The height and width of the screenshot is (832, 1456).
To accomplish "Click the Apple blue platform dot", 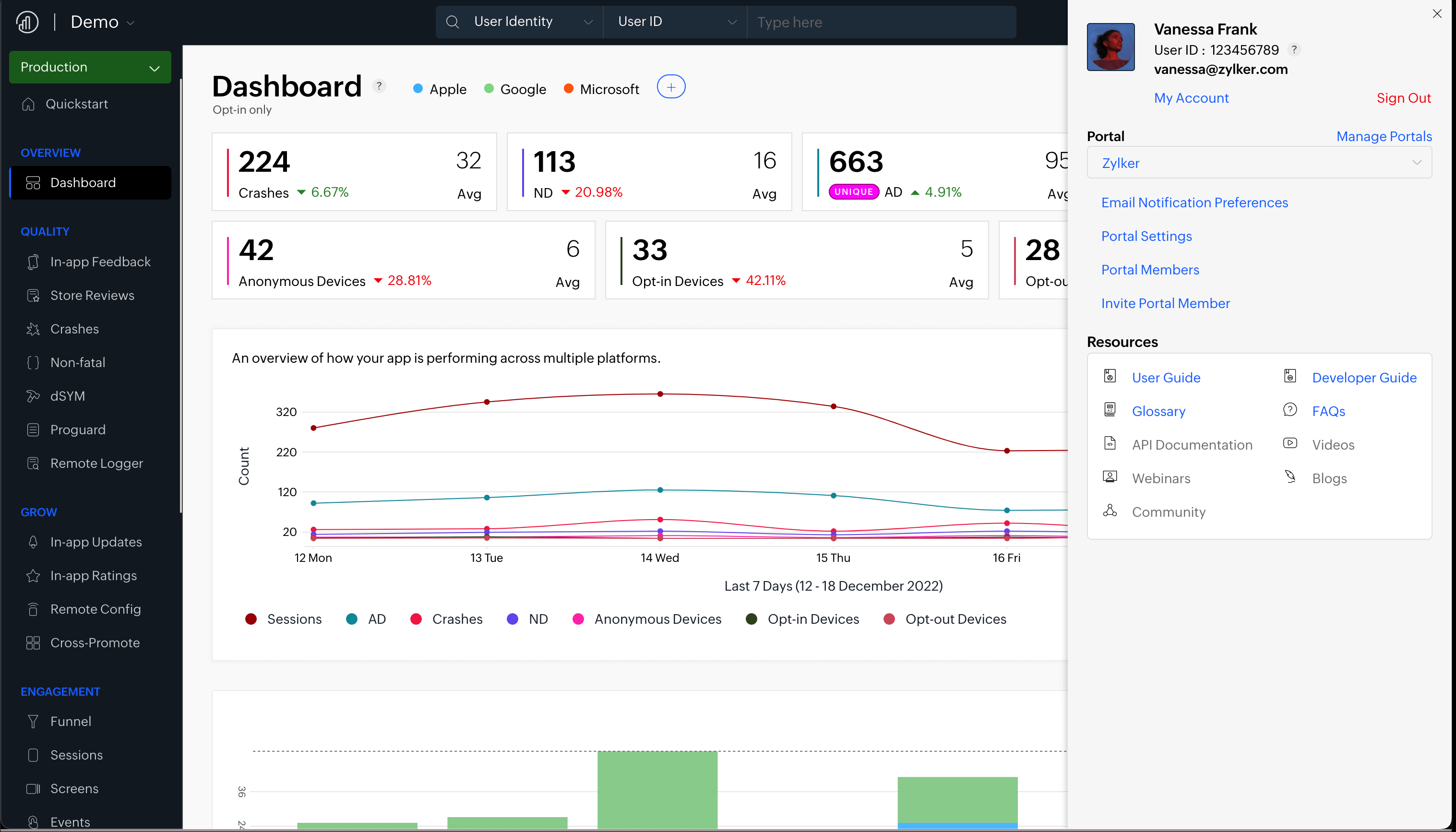I will [x=418, y=89].
